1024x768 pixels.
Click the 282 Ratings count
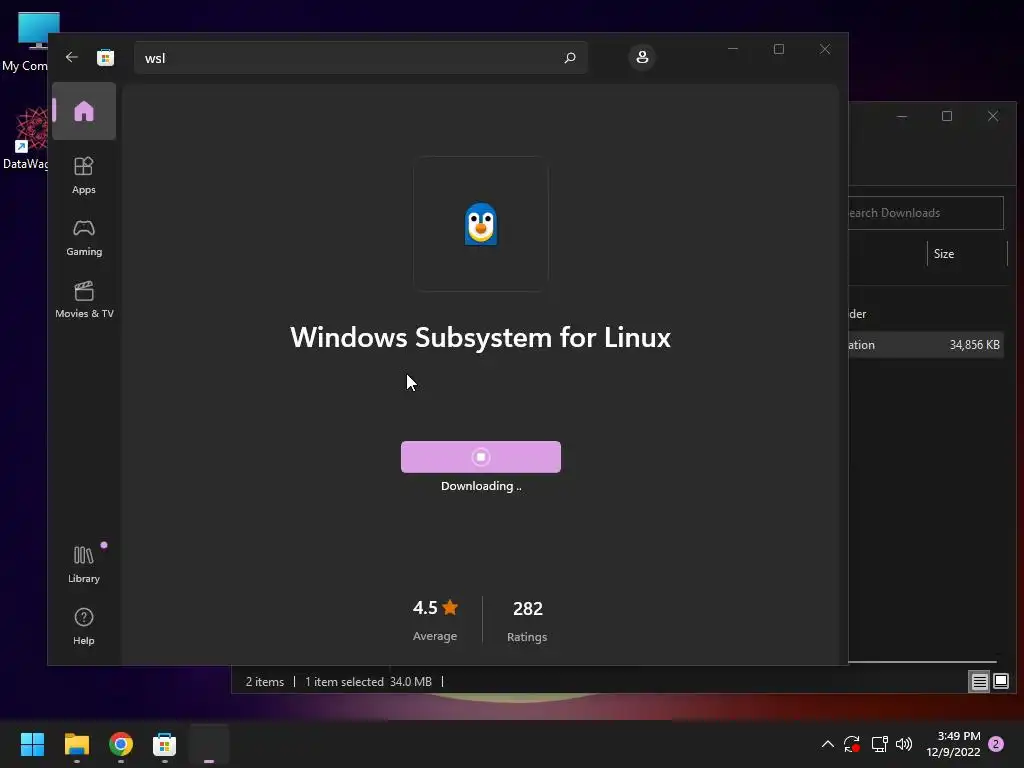click(x=527, y=621)
